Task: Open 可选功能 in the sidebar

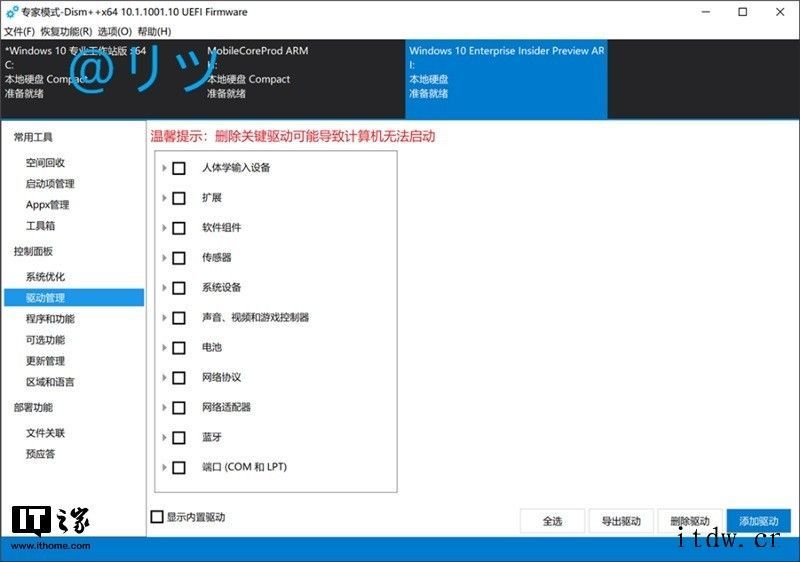Action: point(45,340)
